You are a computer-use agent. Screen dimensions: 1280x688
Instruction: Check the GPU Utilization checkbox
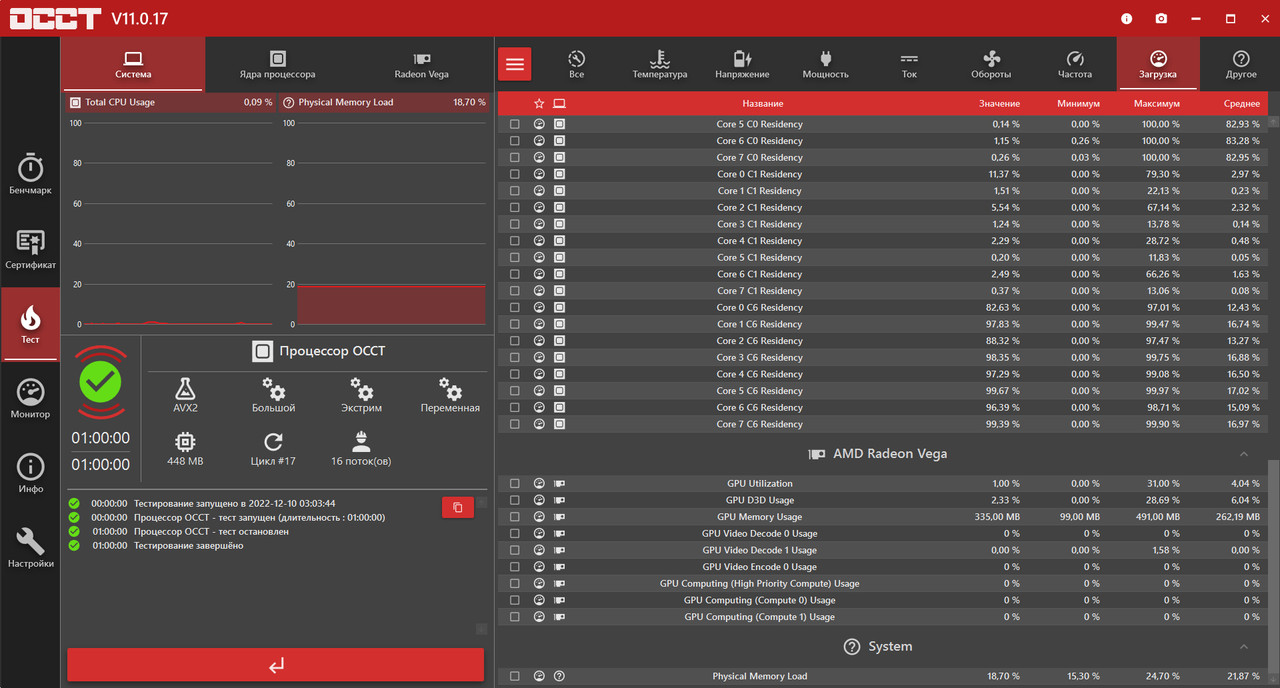[514, 483]
